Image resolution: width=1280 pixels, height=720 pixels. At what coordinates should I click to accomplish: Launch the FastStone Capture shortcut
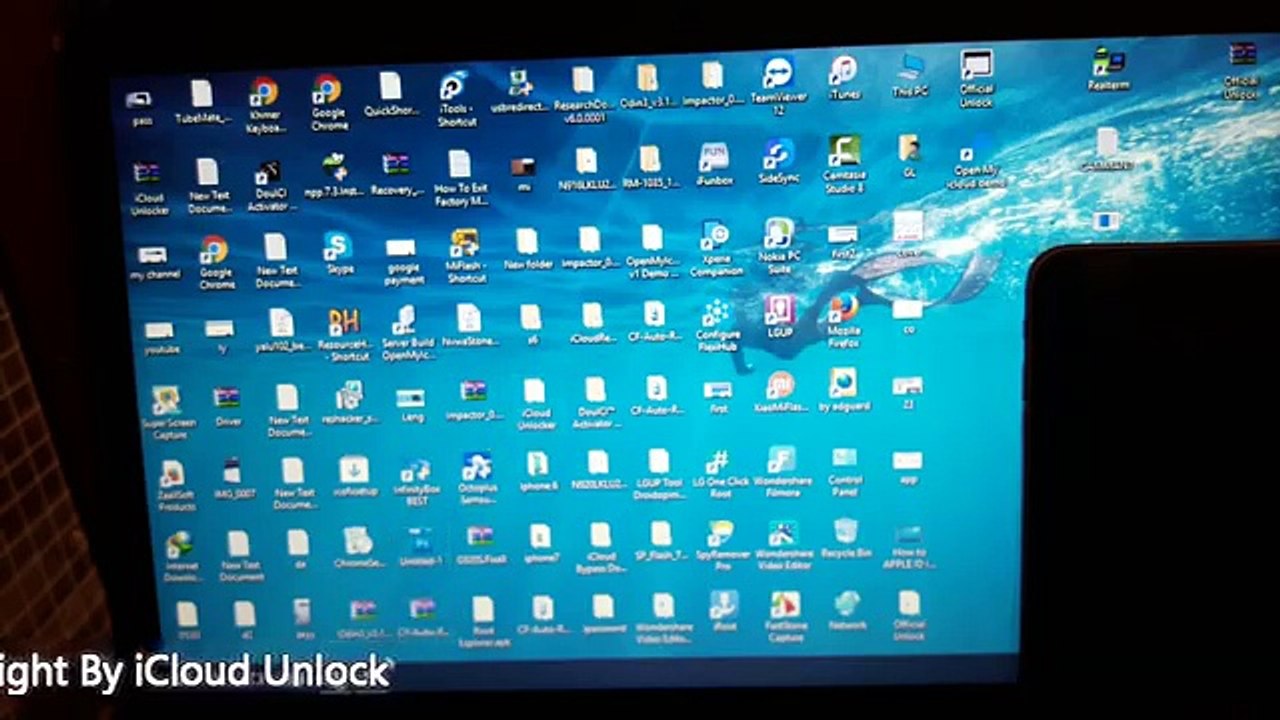(785, 616)
